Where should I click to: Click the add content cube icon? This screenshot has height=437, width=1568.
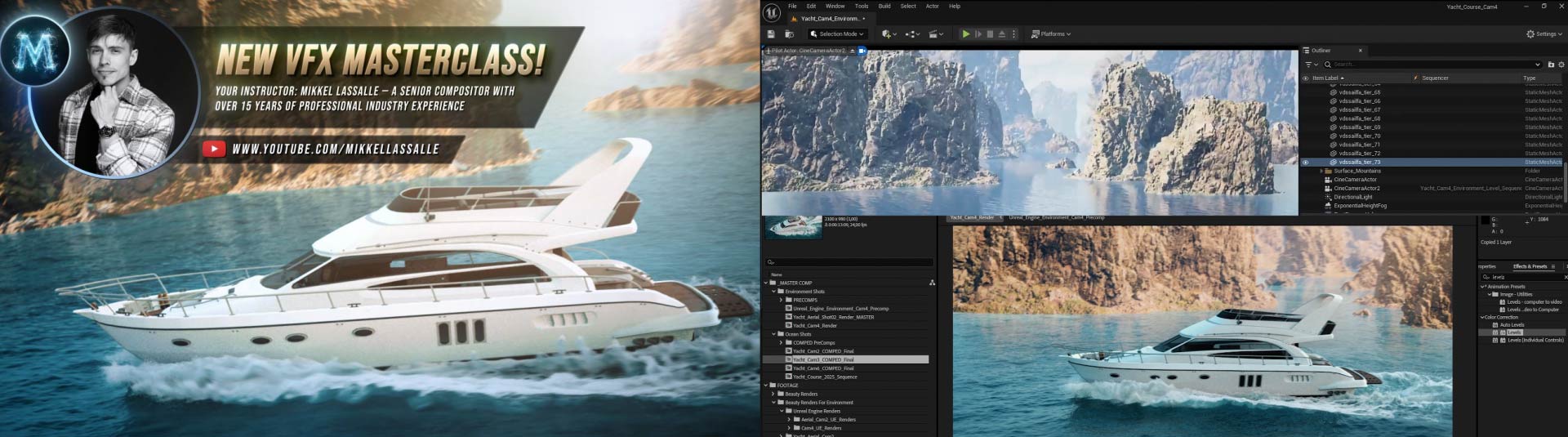click(887, 34)
